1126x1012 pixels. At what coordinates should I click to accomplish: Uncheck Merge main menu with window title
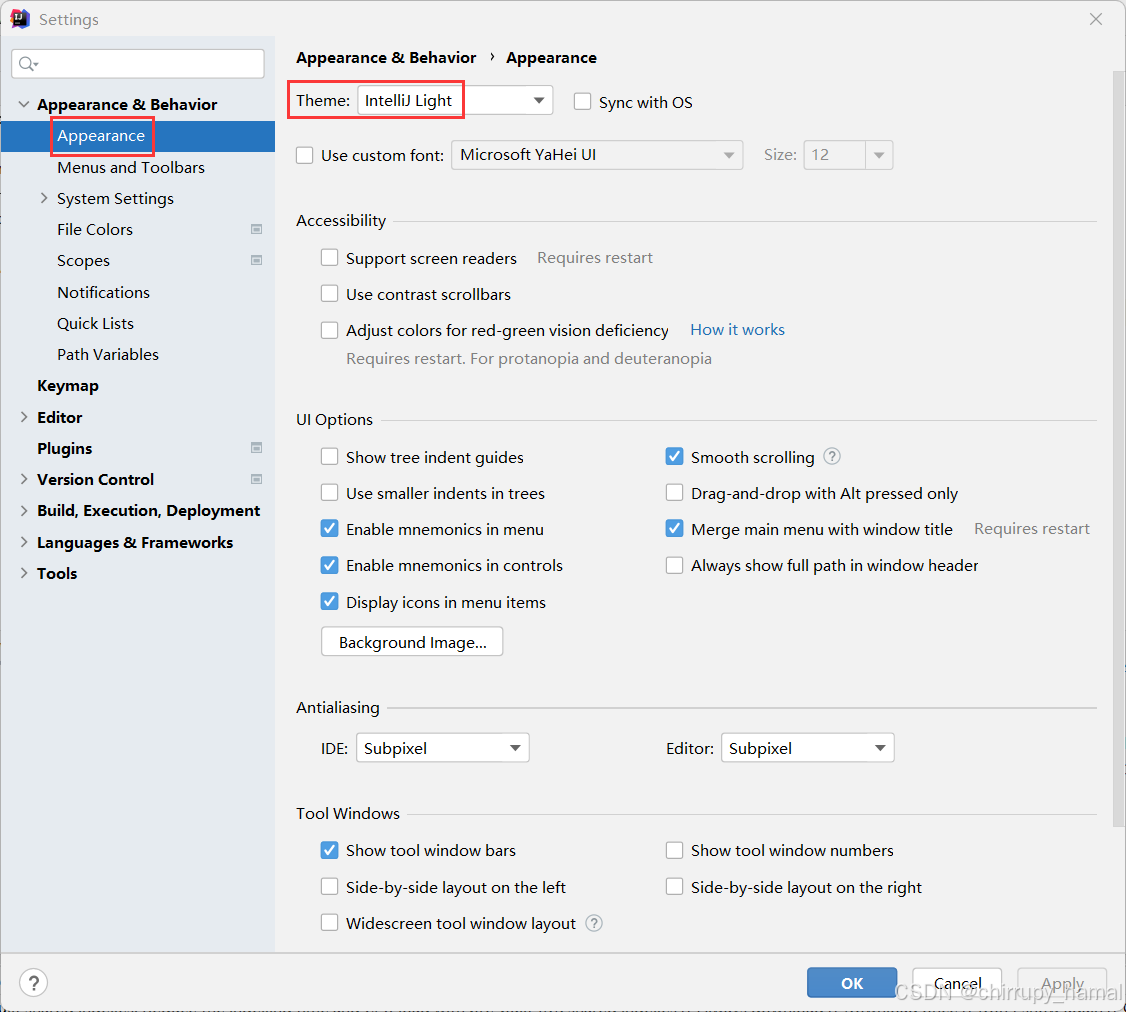click(x=674, y=529)
